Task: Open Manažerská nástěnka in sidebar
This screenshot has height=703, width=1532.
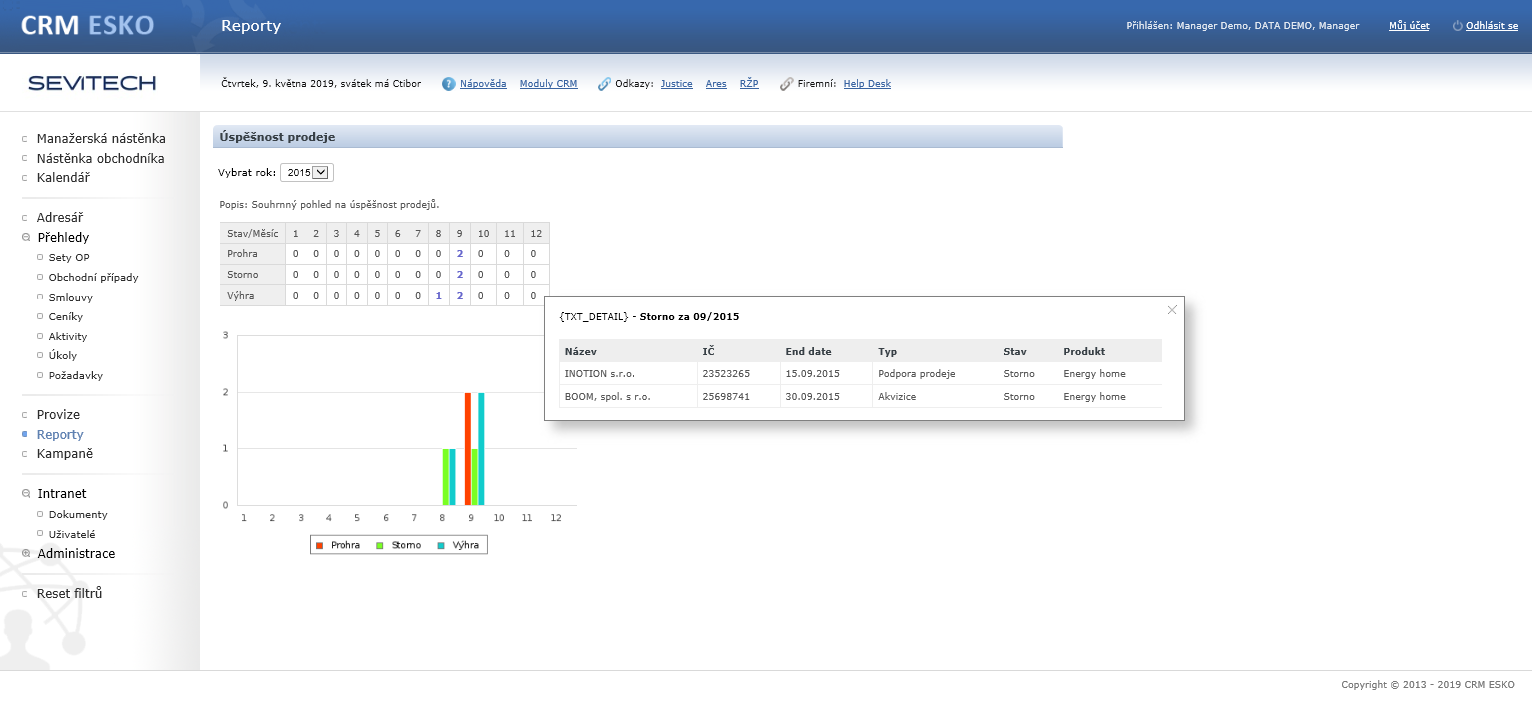Action: pyautogui.click(x=101, y=139)
